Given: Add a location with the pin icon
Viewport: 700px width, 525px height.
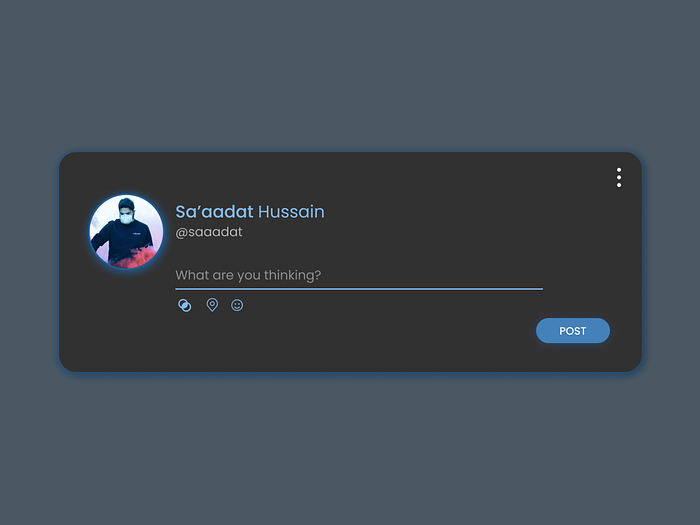Looking at the screenshot, I should click(x=212, y=305).
